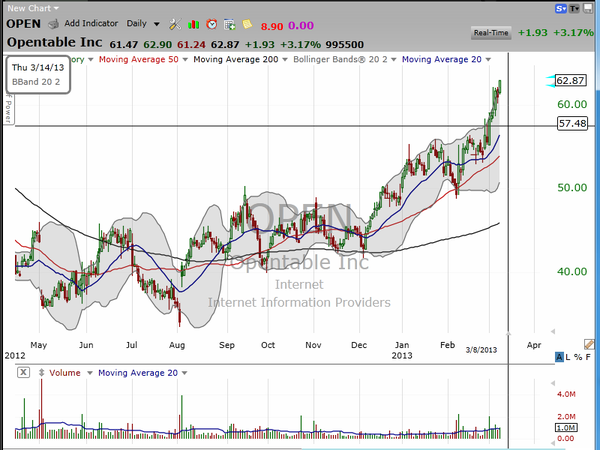
Task: Click the red 8.90 value
Action: (272, 26)
